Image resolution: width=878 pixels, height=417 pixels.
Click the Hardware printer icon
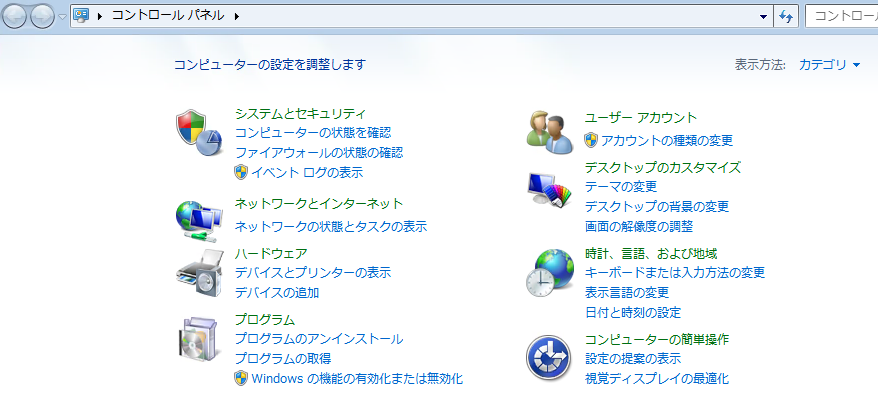(199, 273)
